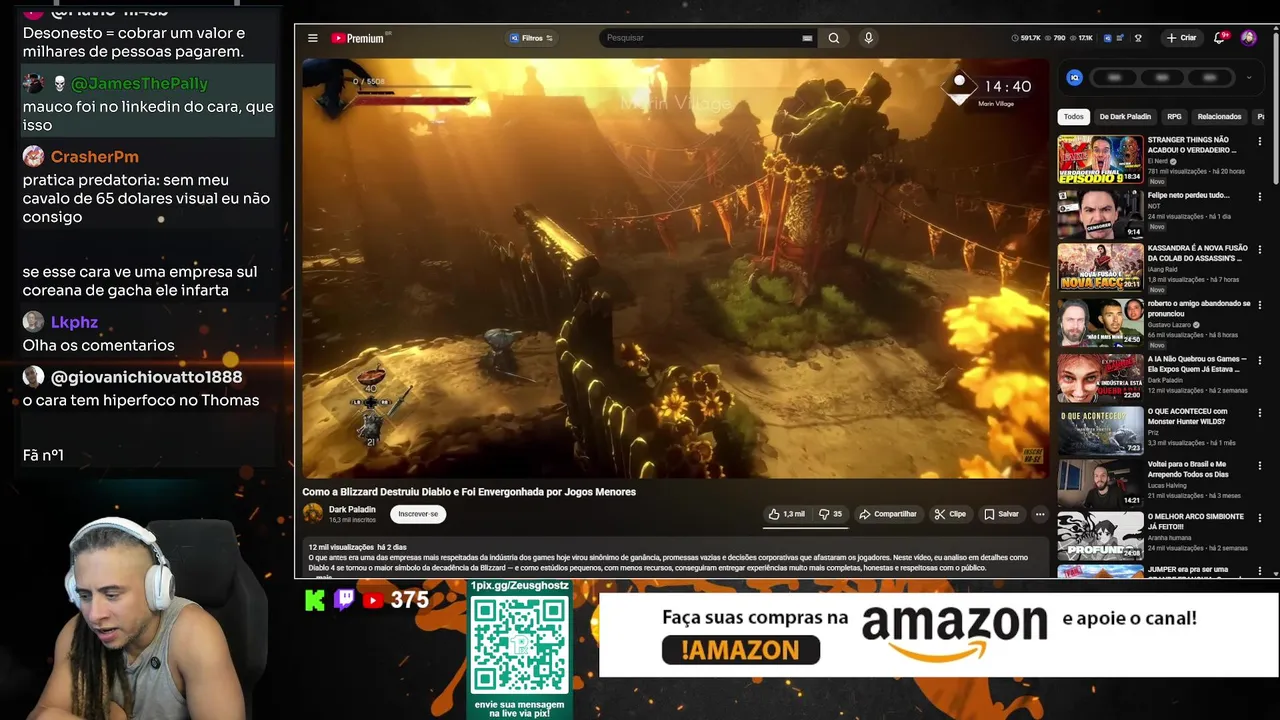1280x720 pixels.
Task: Open options for roberto o amigo abandonado
Action: [1259, 304]
